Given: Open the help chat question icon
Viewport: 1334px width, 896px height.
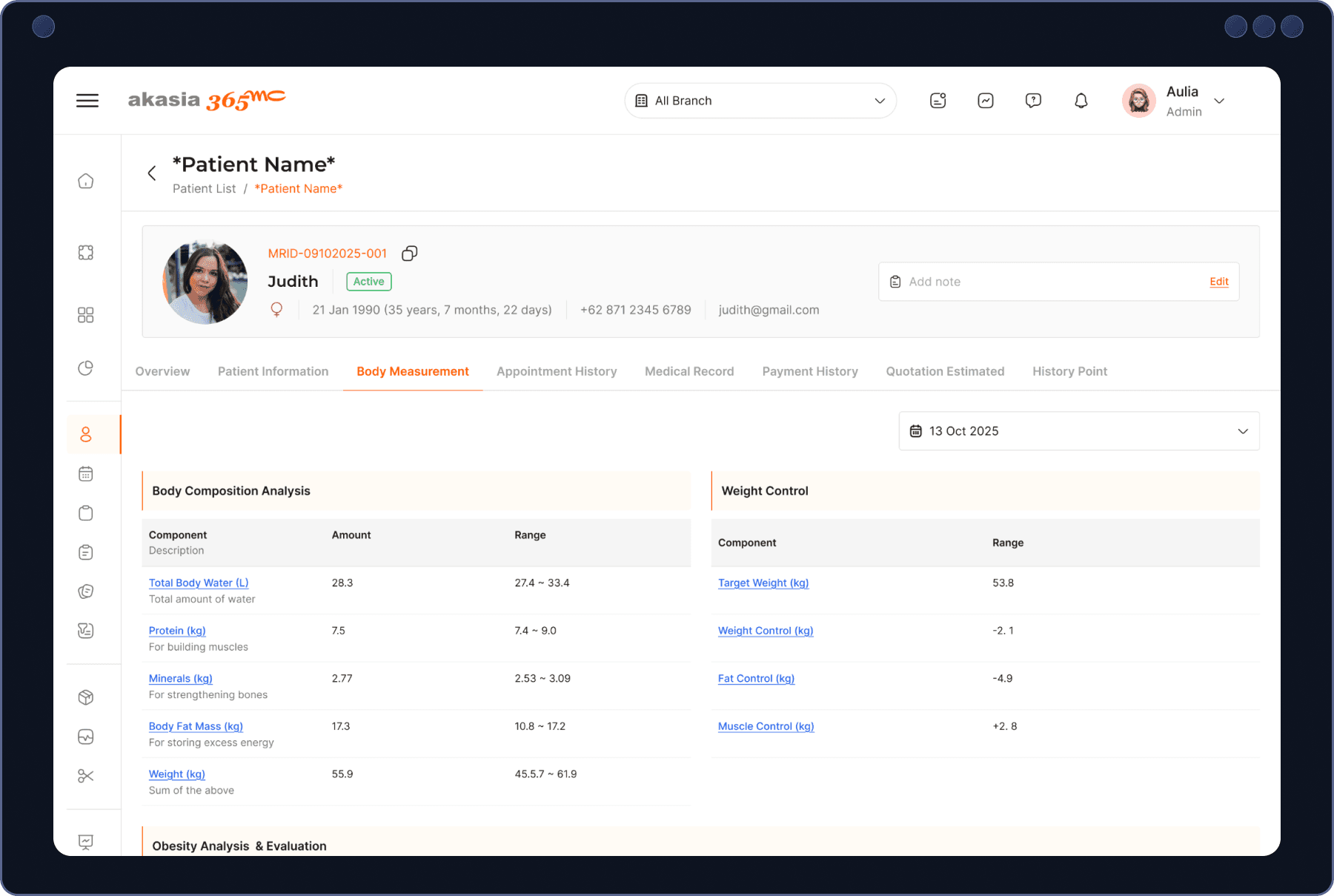Looking at the screenshot, I should [x=1033, y=101].
